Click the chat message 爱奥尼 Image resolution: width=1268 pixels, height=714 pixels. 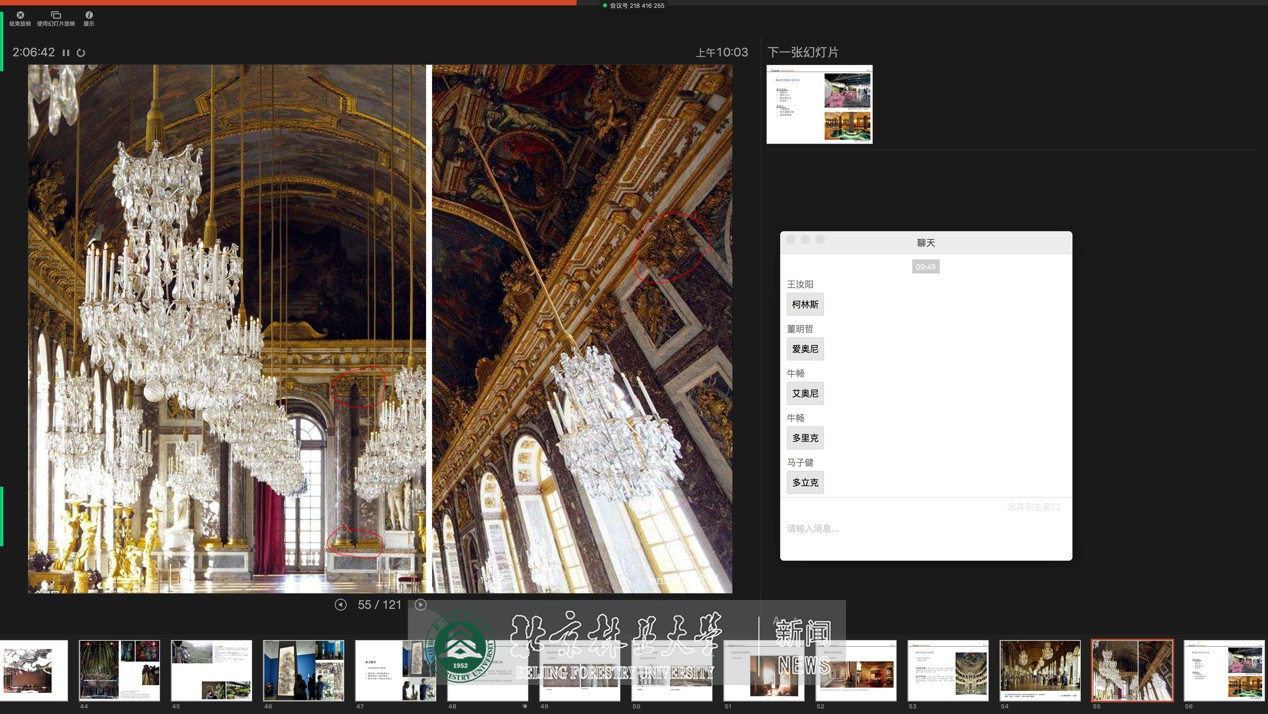(805, 349)
